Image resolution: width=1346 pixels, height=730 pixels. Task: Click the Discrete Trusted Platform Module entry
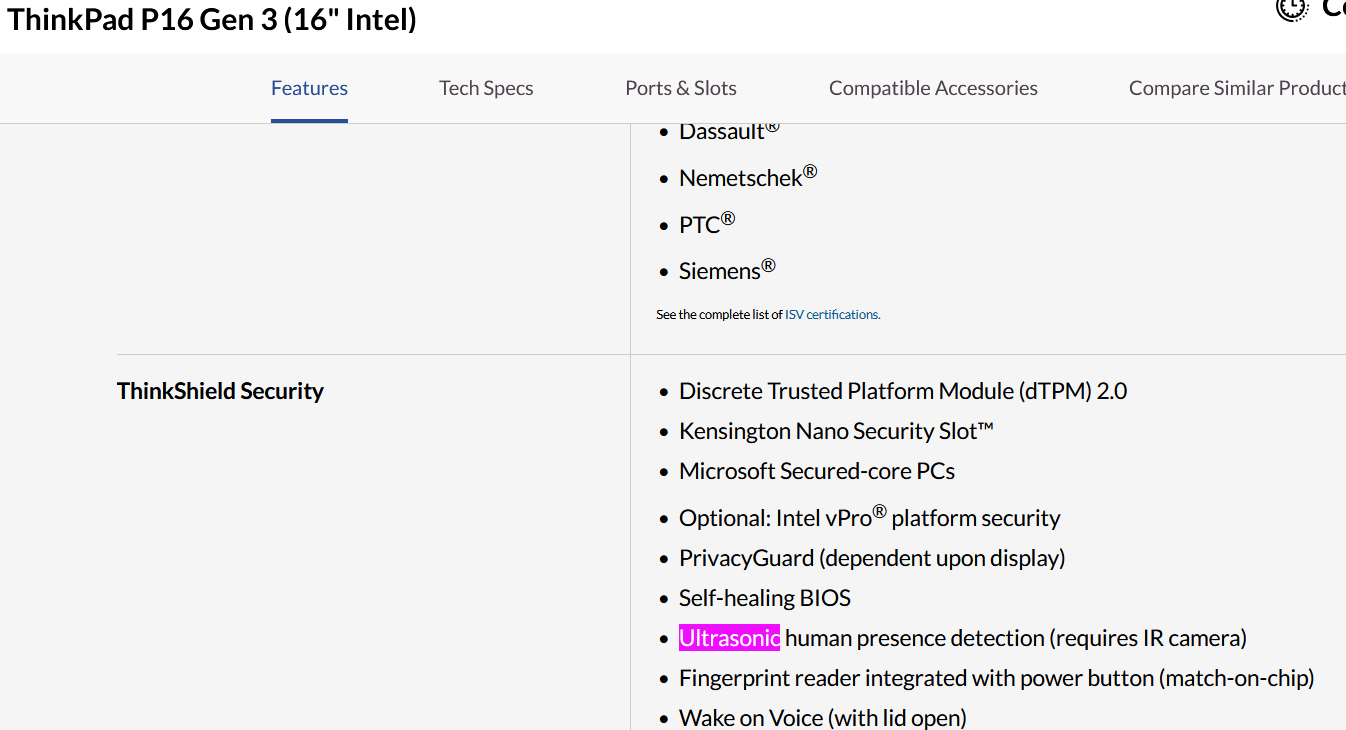click(x=902, y=391)
